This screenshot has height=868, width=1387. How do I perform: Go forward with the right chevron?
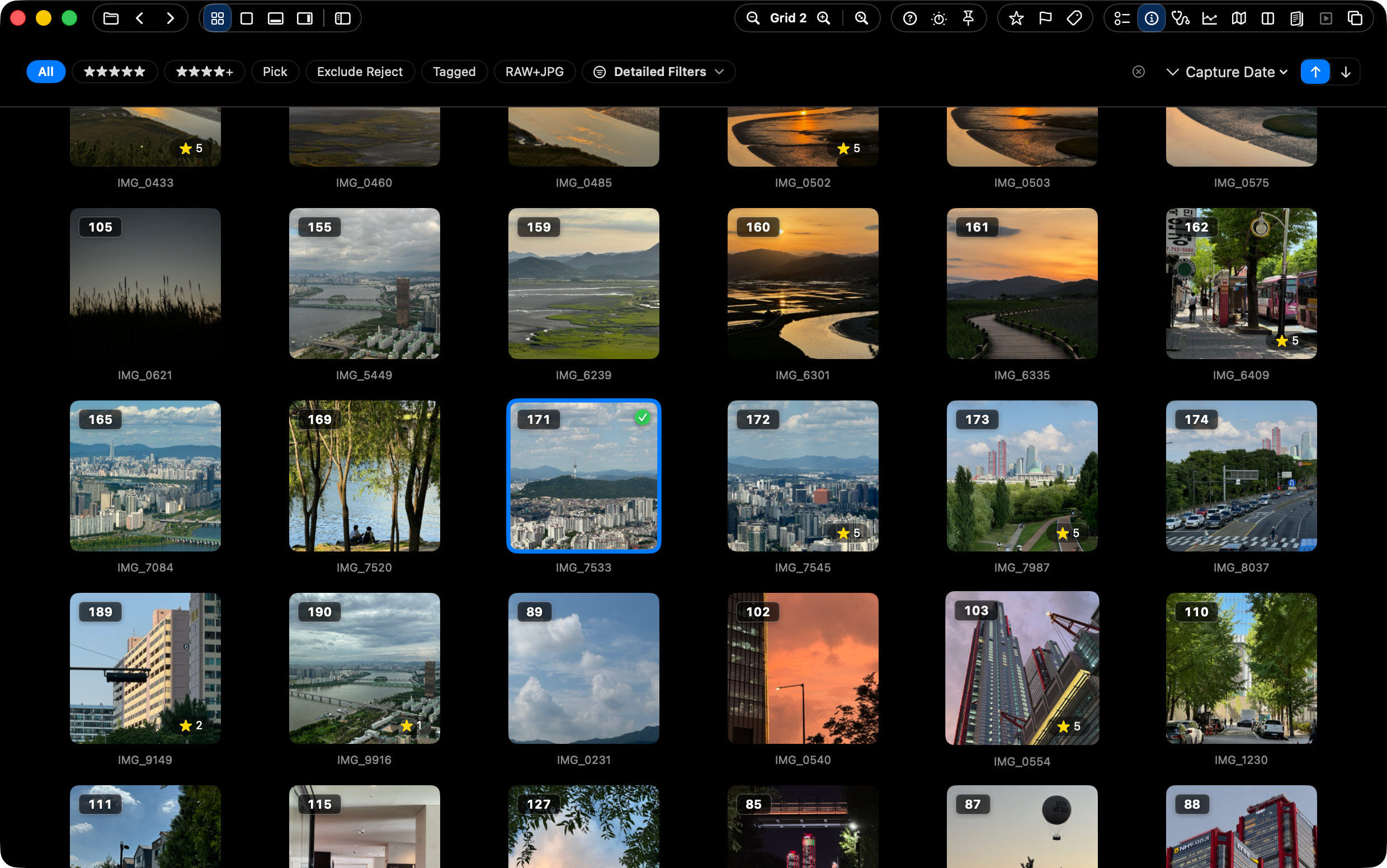[x=170, y=18]
